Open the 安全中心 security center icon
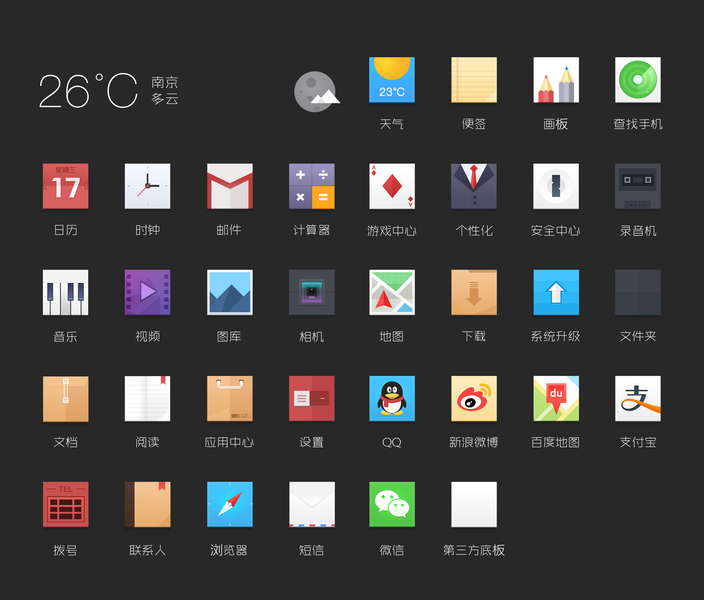The image size is (704, 600). pyautogui.click(x=556, y=186)
